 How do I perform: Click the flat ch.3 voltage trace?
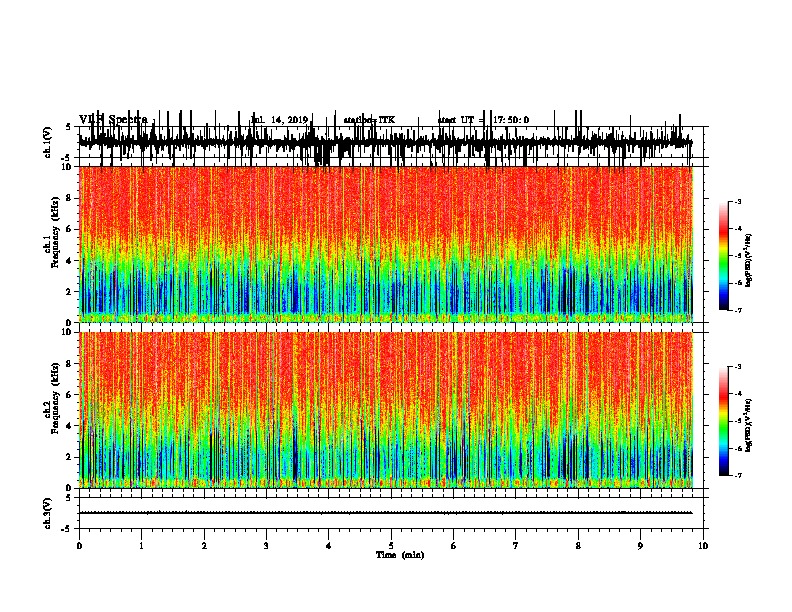click(x=386, y=513)
